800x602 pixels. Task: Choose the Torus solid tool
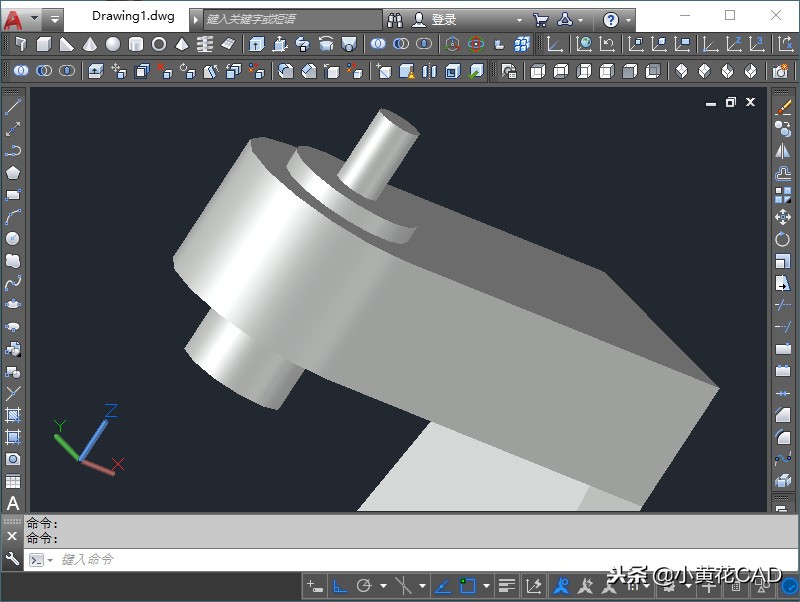point(159,44)
